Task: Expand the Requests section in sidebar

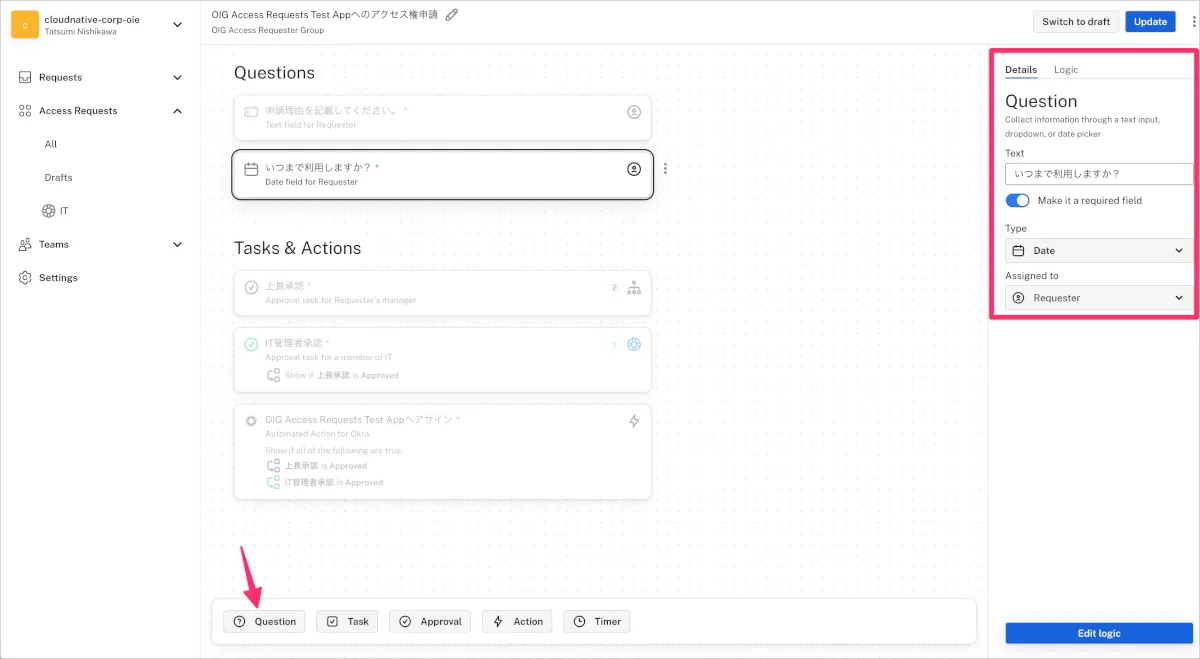Action: click(x=178, y=78)
